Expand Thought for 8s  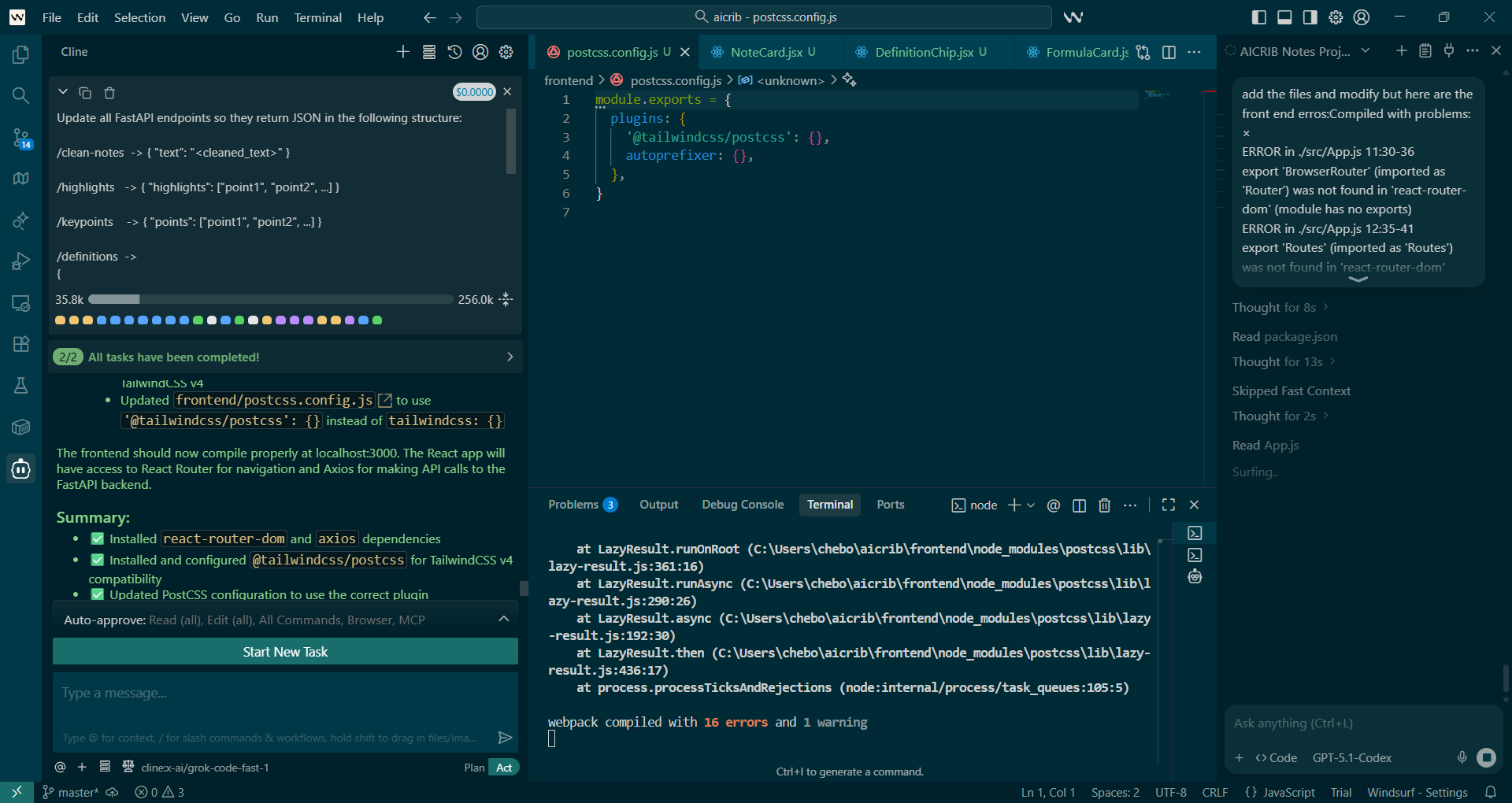1280,307
